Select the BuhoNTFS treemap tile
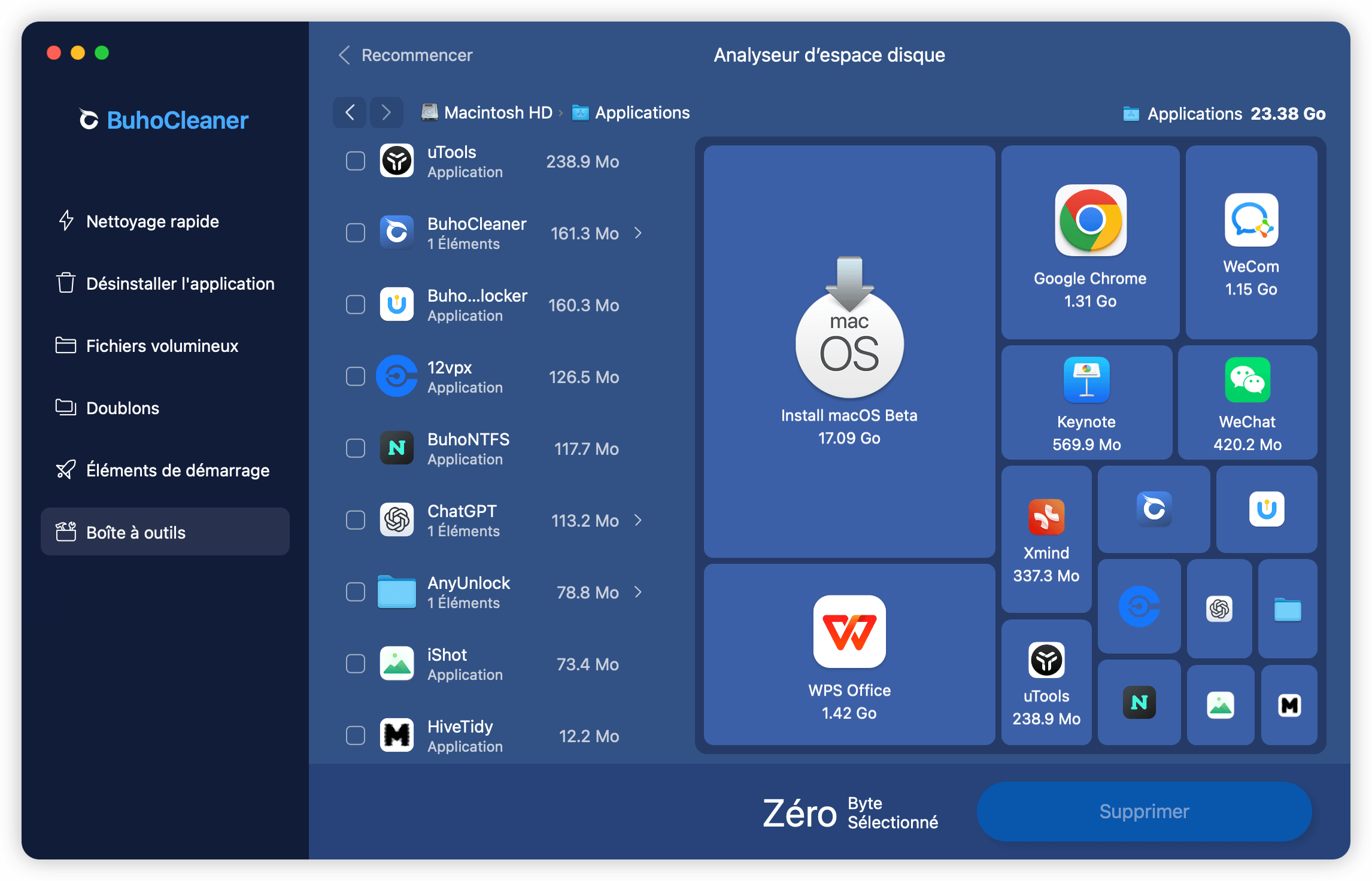This screenshot has width=1372, height=881. 1139,703
